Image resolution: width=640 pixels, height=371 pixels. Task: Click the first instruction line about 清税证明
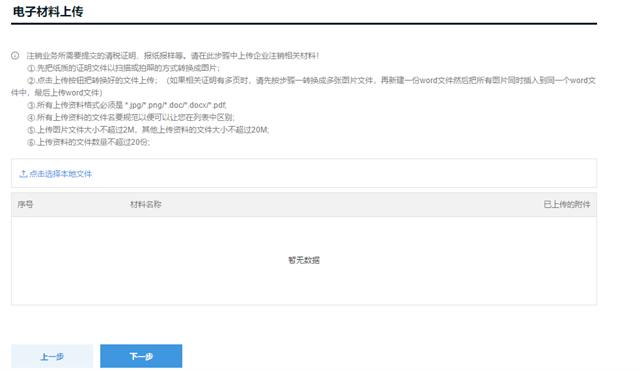(x=173, y=56)
